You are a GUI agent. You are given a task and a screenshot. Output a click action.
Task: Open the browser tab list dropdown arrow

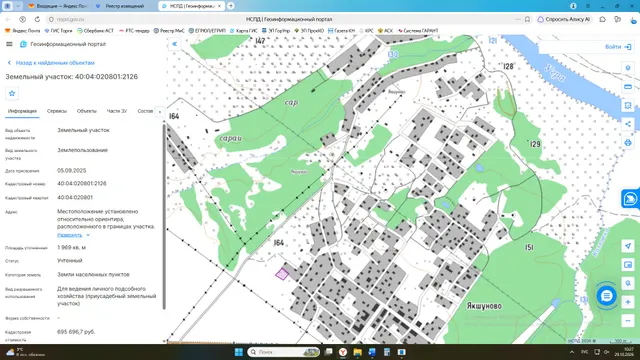(18, 6)
